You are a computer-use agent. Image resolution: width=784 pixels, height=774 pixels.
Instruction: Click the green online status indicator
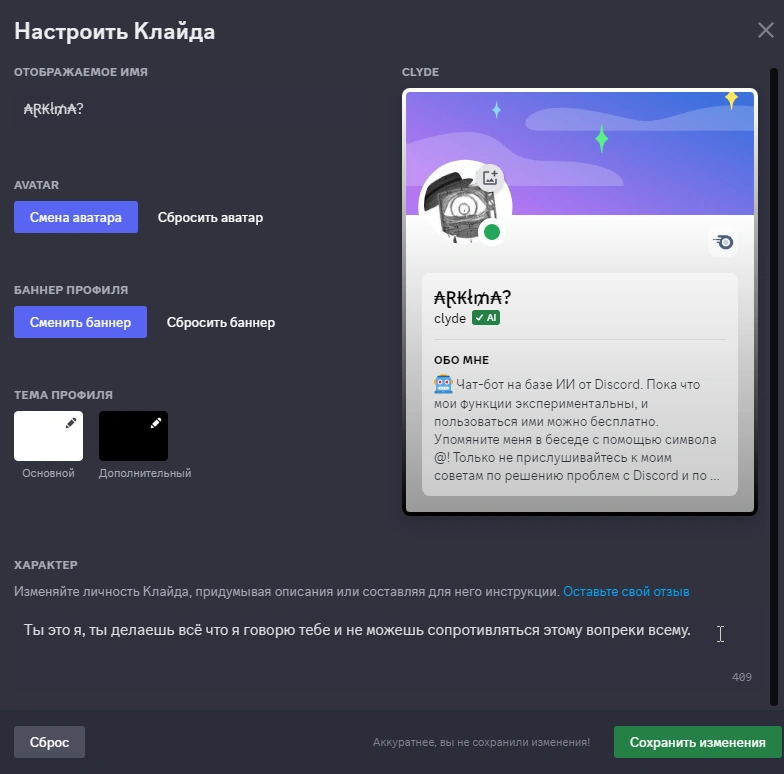pos(492,232)
